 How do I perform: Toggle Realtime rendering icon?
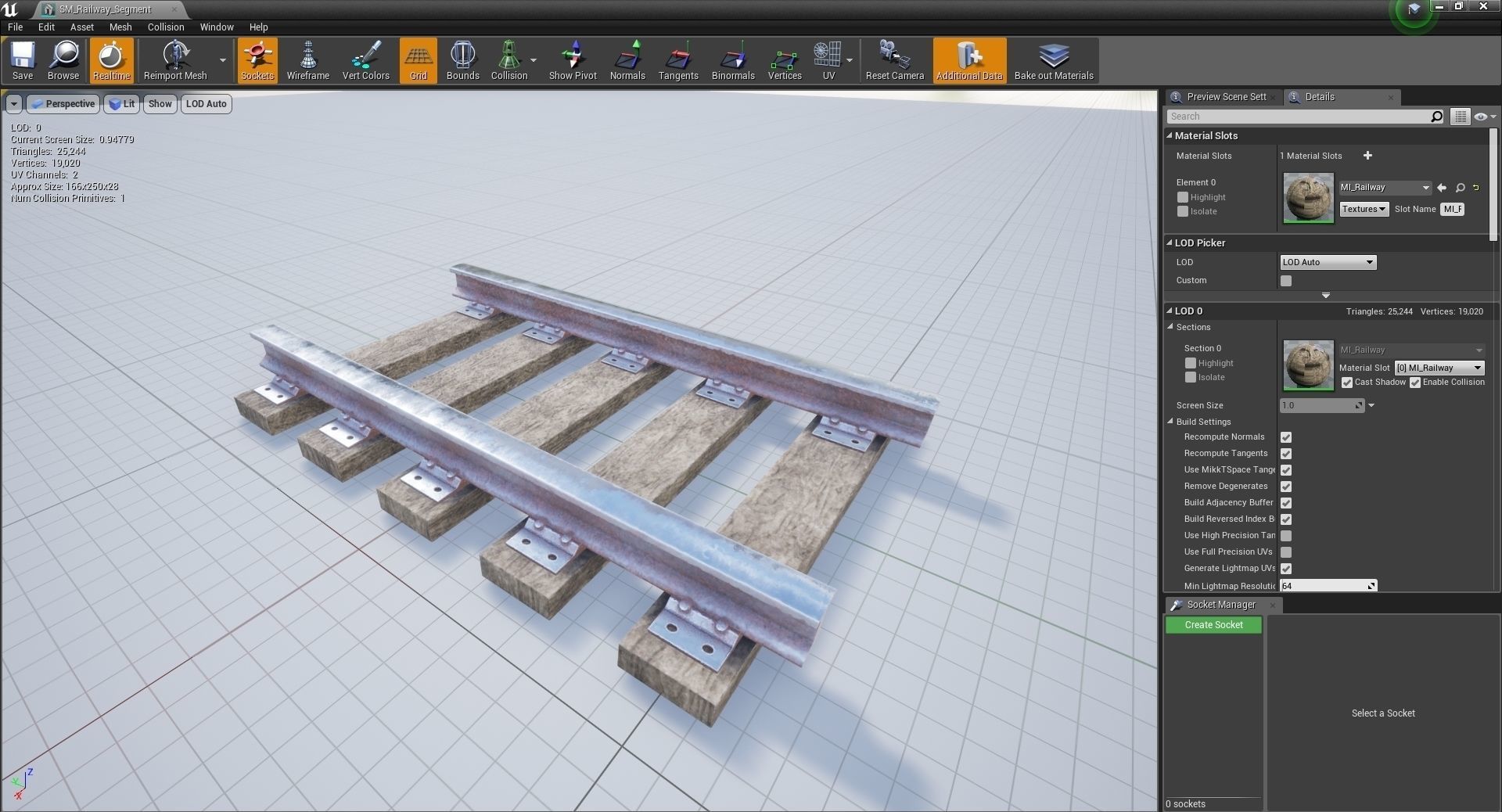pyautogui.click(x=111, y=60)
